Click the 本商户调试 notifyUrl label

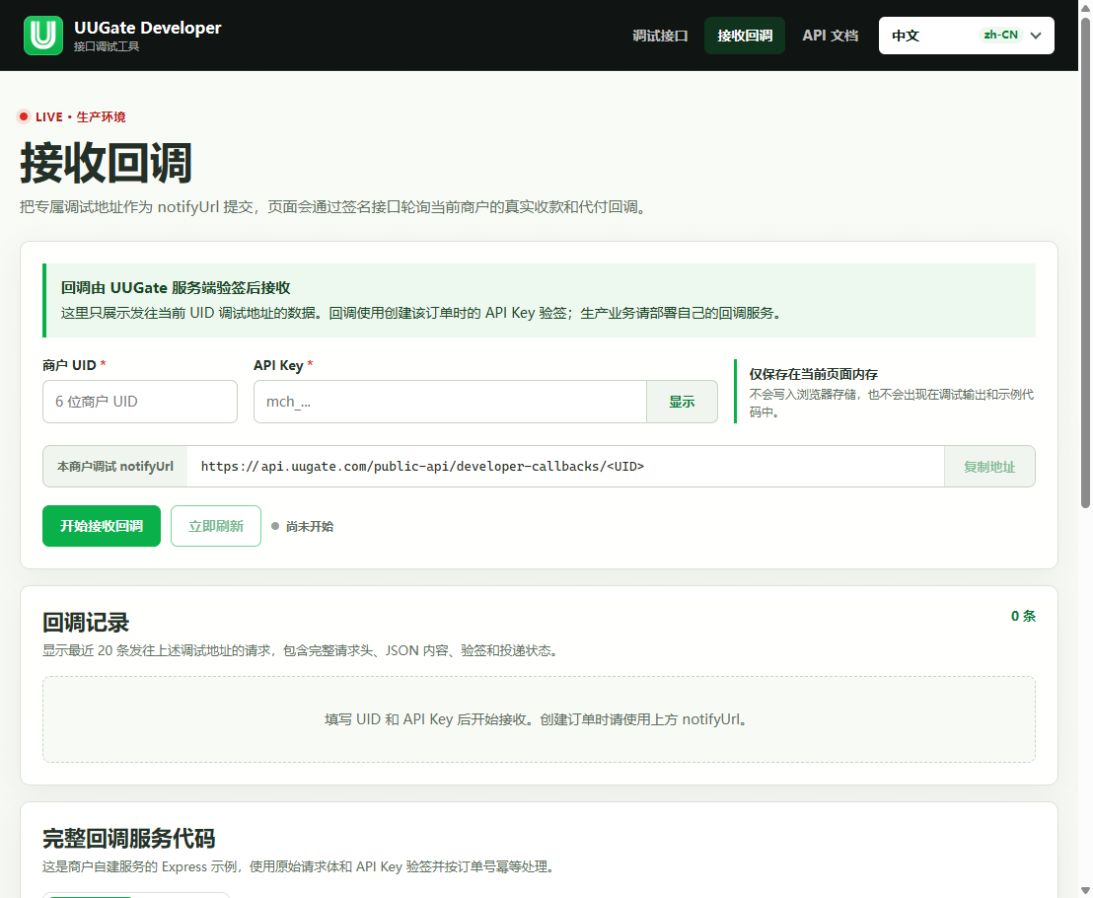[x=116, y=466]
